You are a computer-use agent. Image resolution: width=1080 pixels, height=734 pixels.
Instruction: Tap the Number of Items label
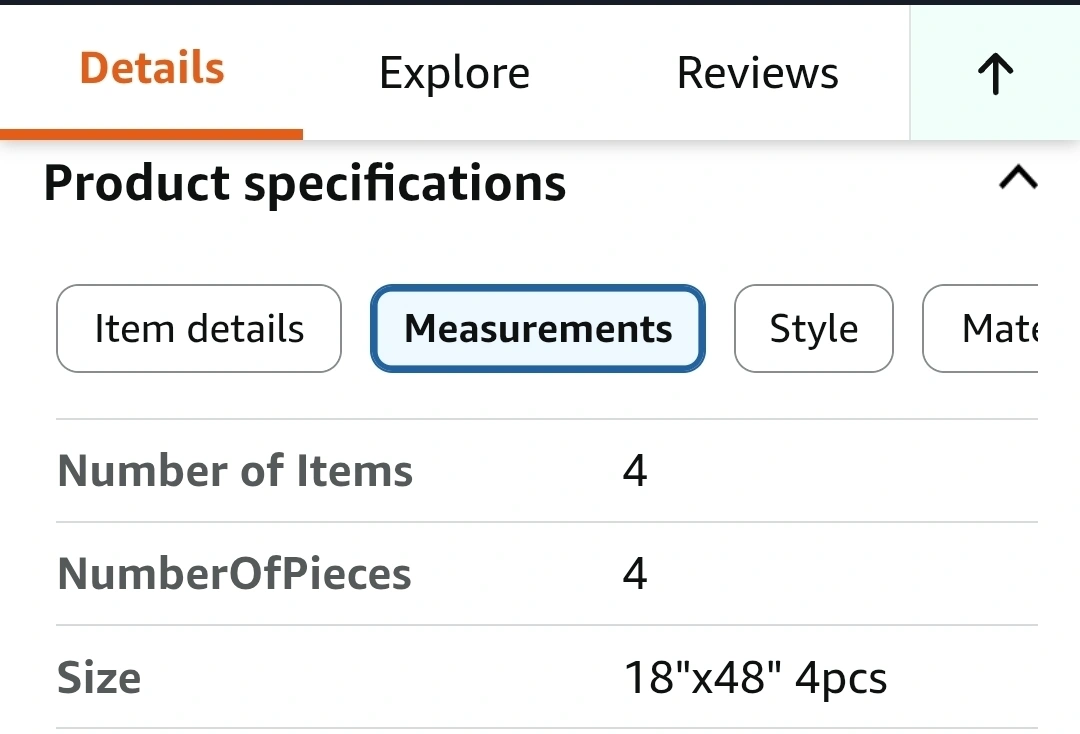pyautogui.click(x=235, y=471)
